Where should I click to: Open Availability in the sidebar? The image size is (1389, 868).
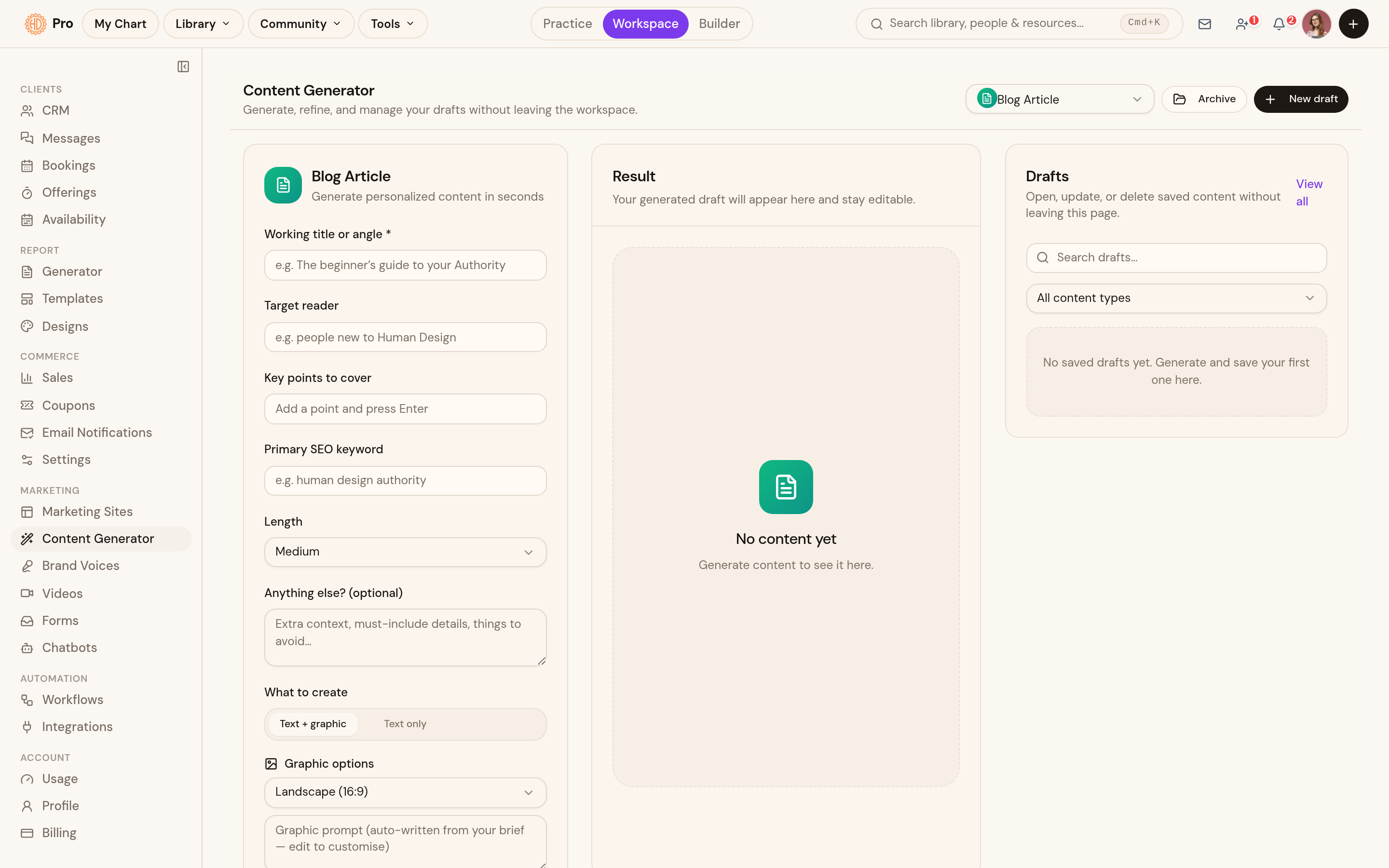[101, 219]
